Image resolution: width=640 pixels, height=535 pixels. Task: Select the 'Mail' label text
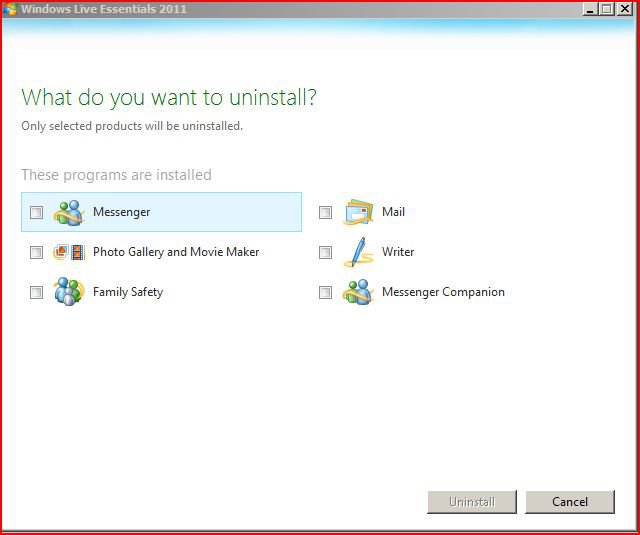point(393,212)
